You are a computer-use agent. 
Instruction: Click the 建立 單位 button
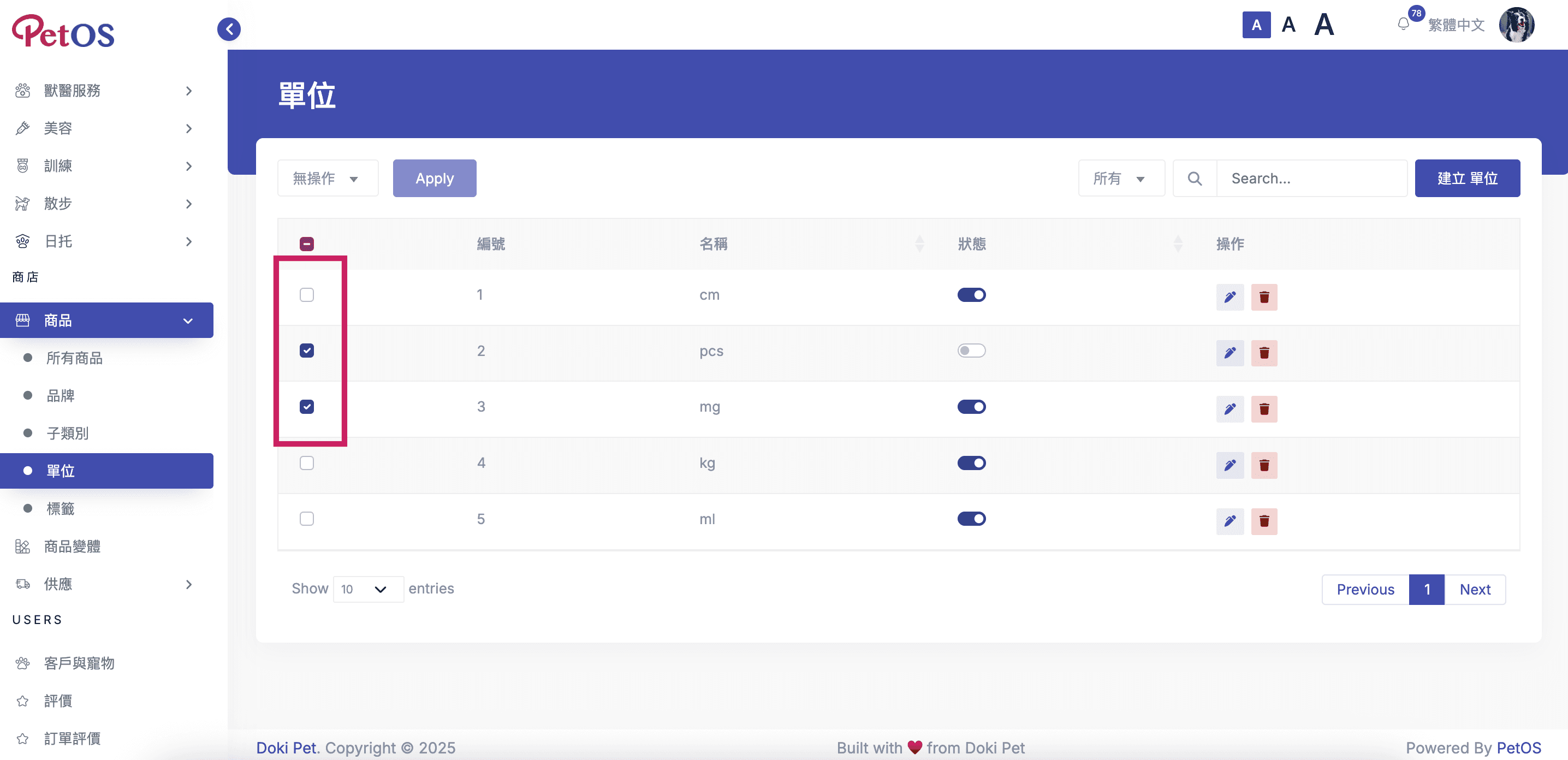coord(1467,179)
